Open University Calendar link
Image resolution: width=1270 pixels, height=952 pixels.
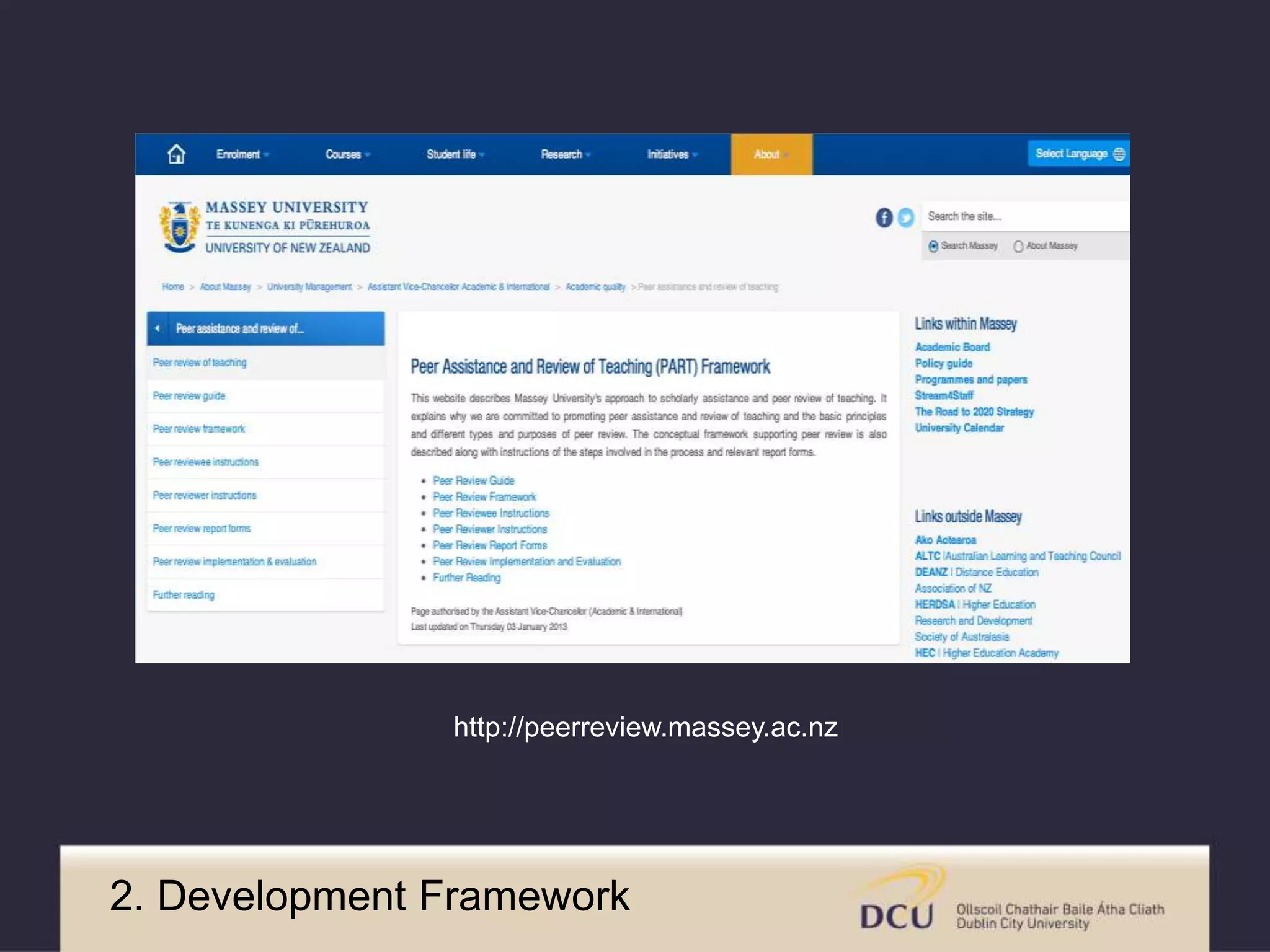[x=959, y=428]
